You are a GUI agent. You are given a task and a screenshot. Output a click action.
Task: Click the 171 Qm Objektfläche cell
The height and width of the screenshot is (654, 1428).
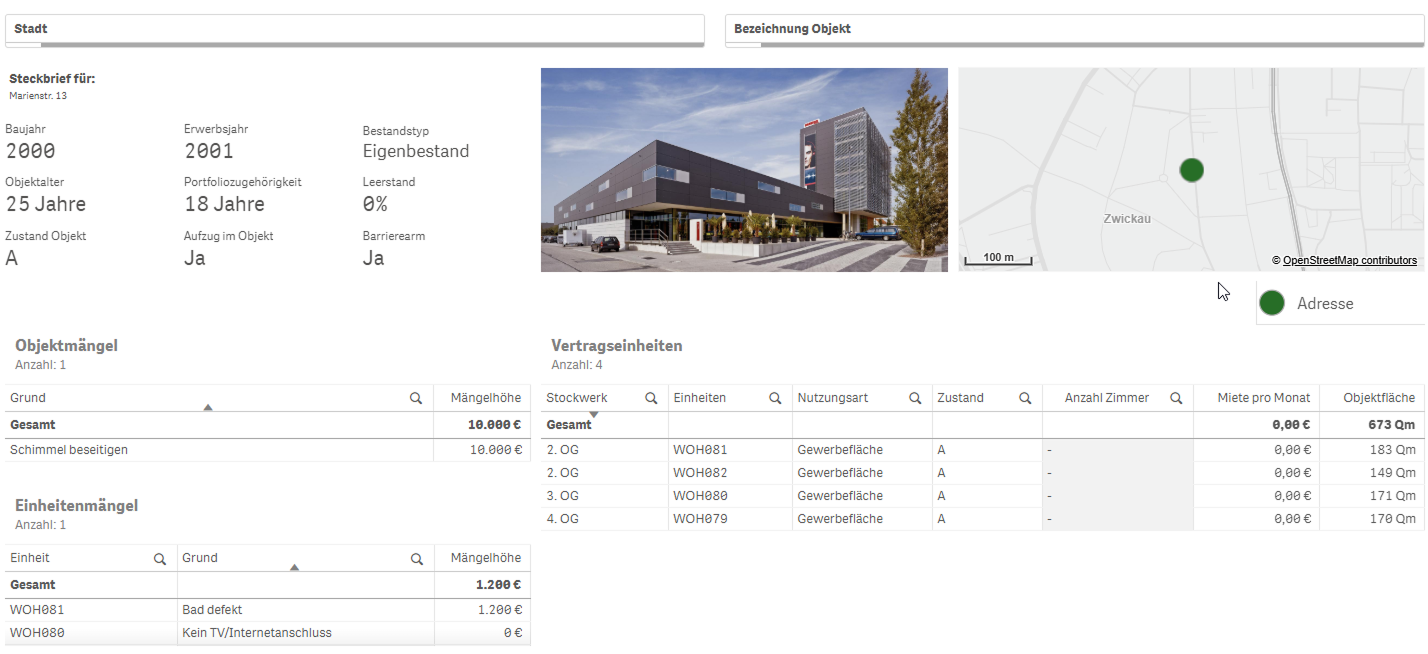(x=1393, y=496)
